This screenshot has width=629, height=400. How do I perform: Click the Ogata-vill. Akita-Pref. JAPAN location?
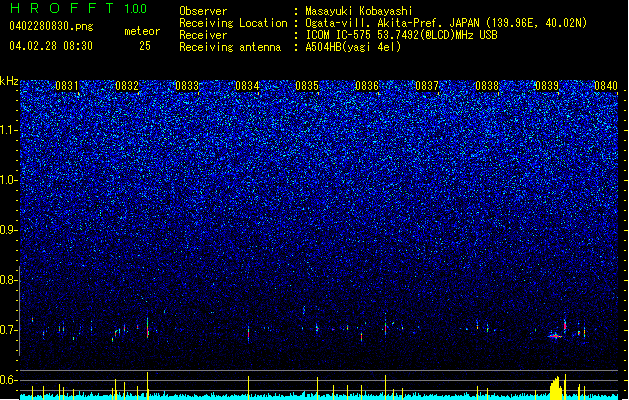(446, 23)
